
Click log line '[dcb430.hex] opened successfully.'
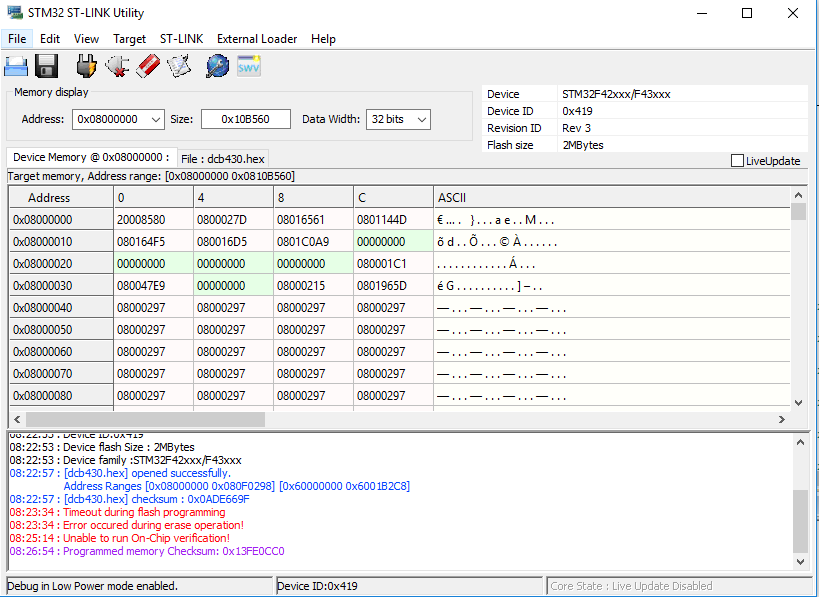147,473
